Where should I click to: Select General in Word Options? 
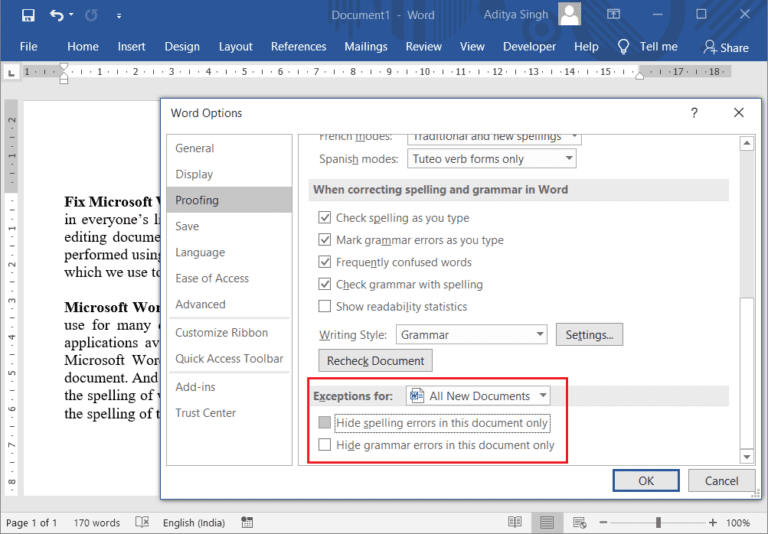(x=229, y=148)
